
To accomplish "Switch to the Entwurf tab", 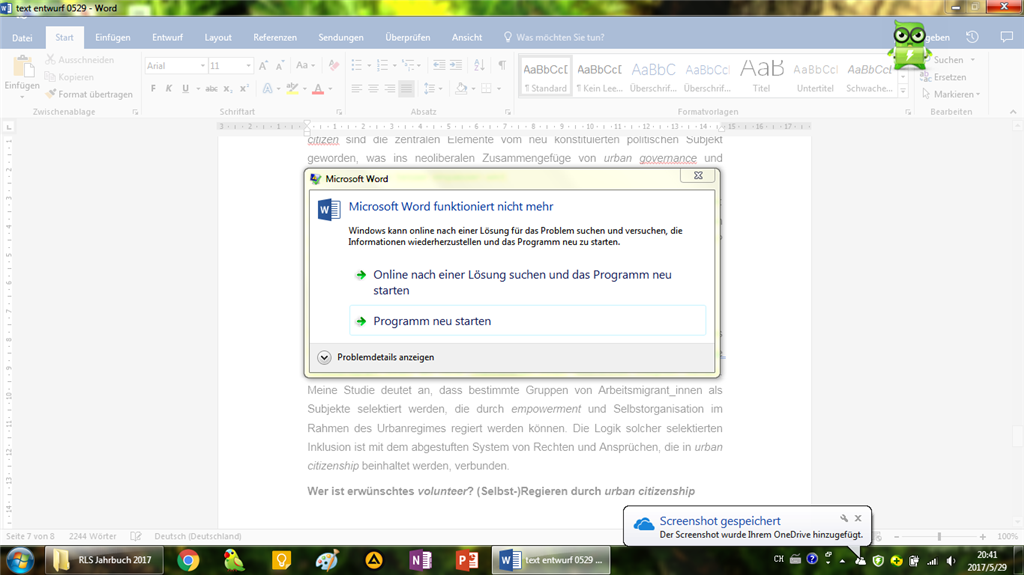I will (x=167, y=37).
